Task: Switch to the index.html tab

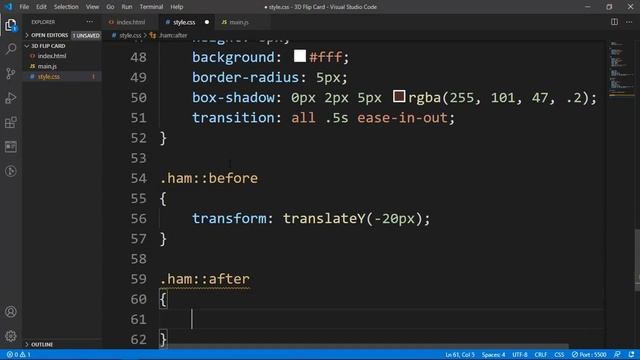Action: tap(130, 22)
